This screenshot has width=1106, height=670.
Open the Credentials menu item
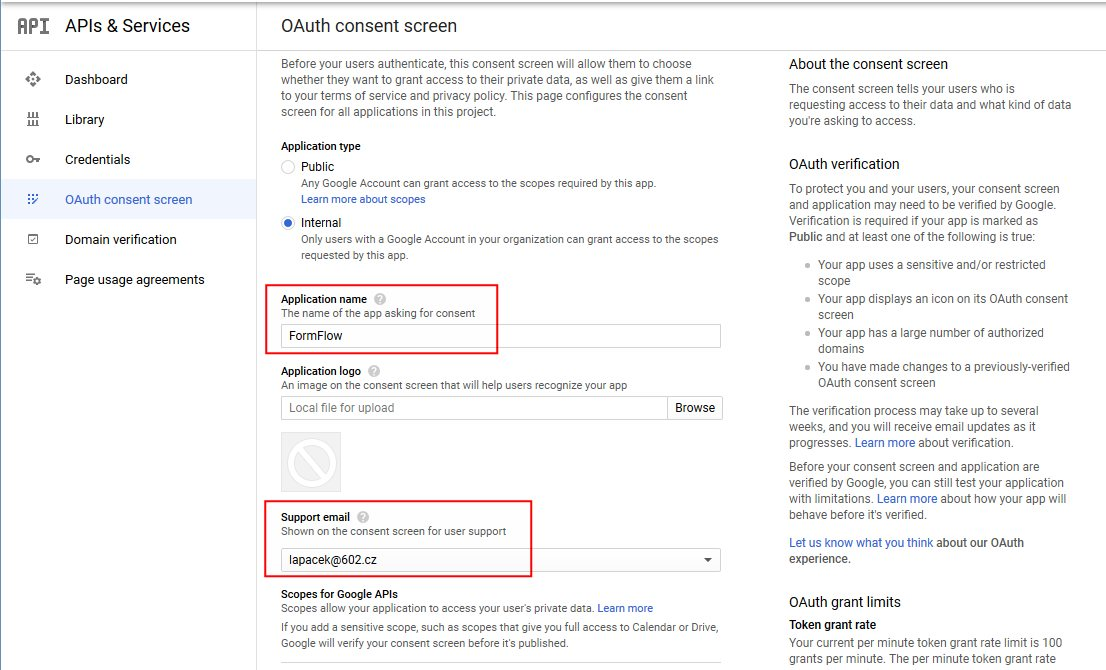[x=97, y=159]
